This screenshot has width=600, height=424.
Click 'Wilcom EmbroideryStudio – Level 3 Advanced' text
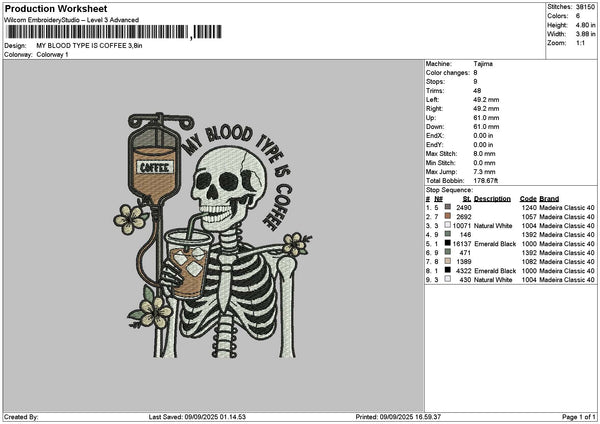(x=71, y=20)
